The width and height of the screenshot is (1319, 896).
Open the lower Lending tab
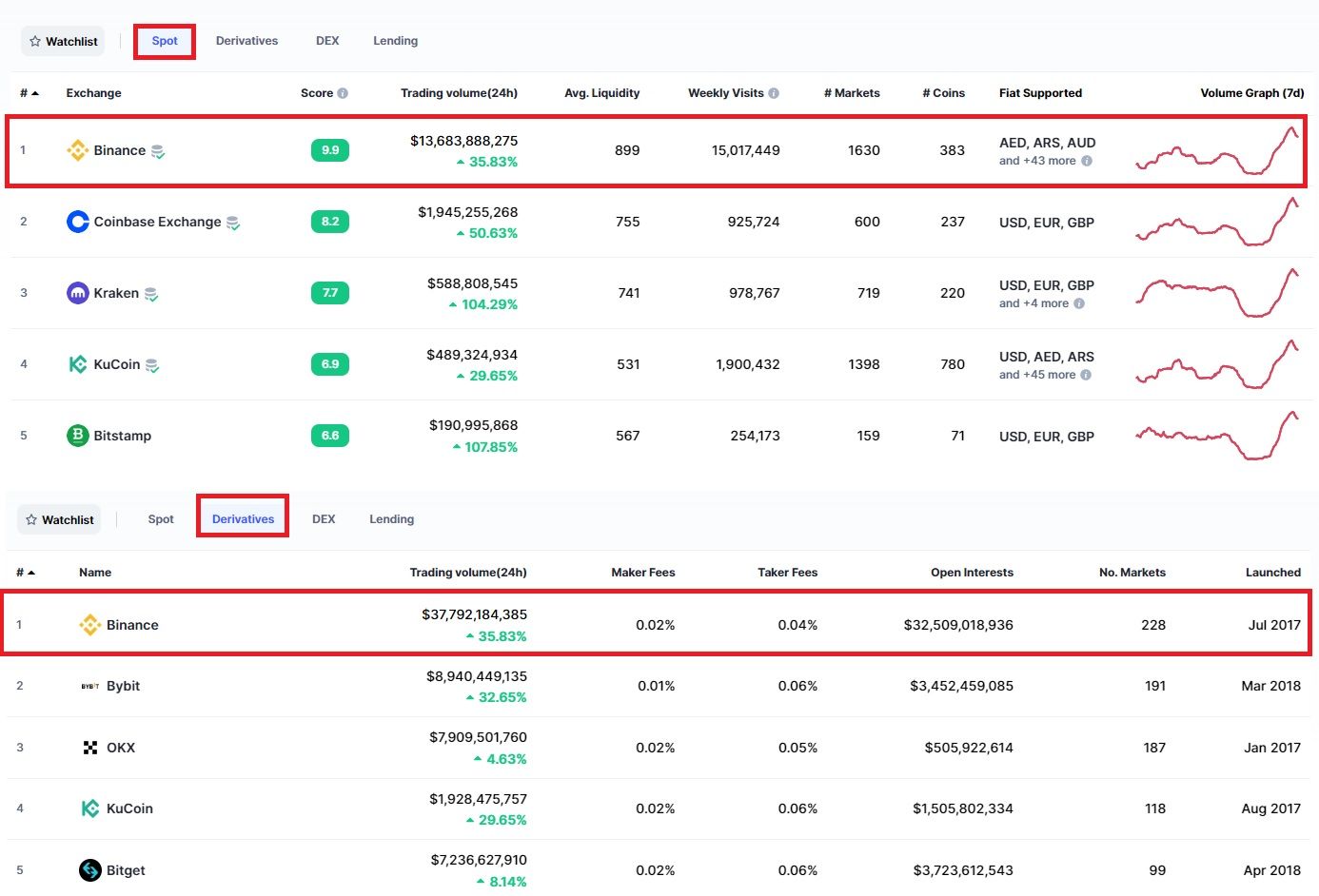point(391,519)
